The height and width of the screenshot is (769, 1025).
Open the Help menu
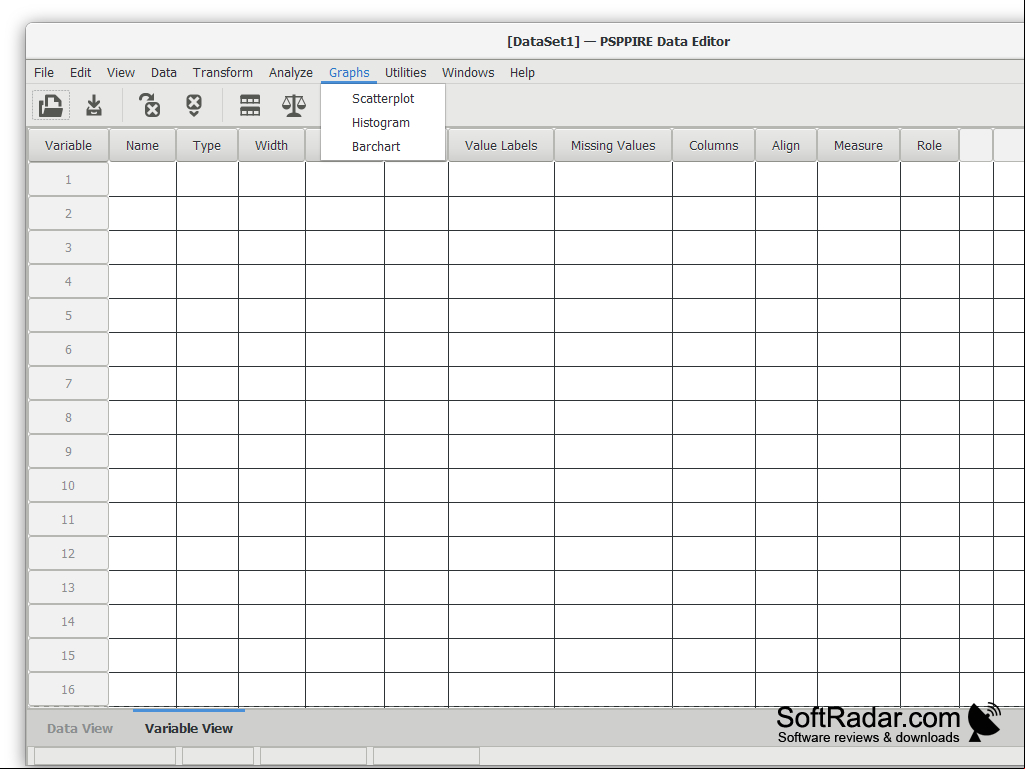tap(522, 73)
